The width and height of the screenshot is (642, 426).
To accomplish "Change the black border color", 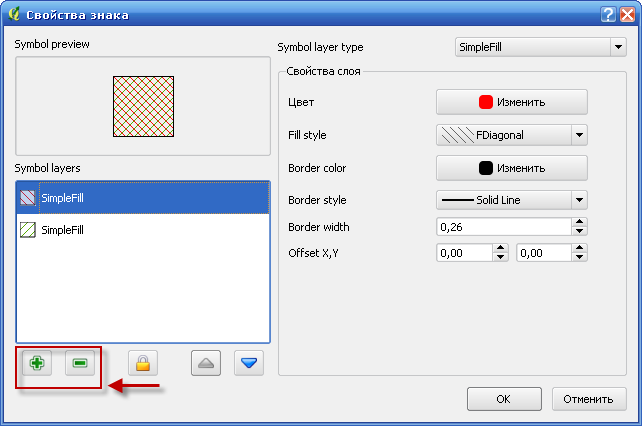I will pos(511,168).
